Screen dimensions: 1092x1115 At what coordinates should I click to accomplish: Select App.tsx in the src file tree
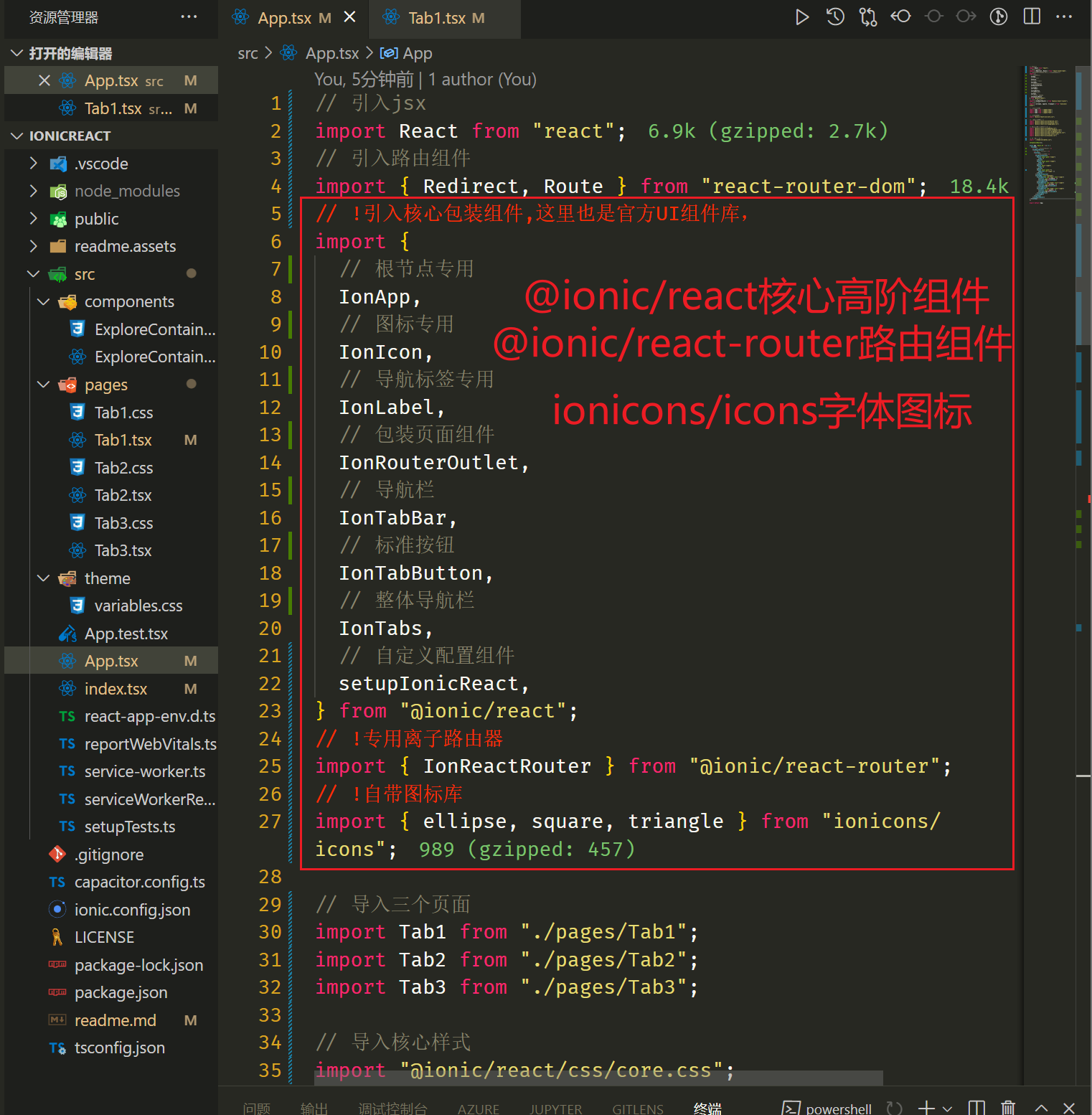[x=111, y=661]
